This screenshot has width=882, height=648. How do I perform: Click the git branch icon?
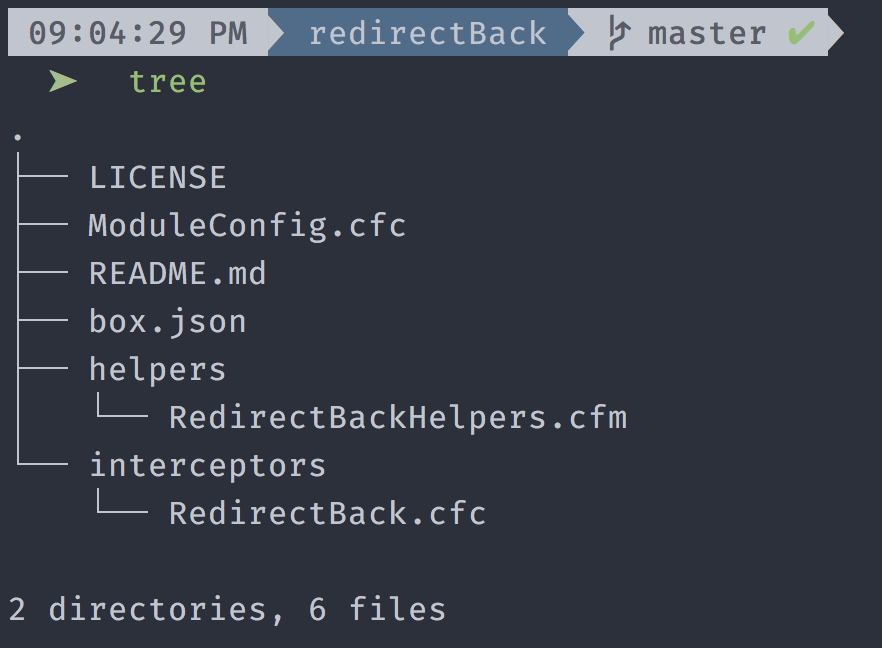619,33
